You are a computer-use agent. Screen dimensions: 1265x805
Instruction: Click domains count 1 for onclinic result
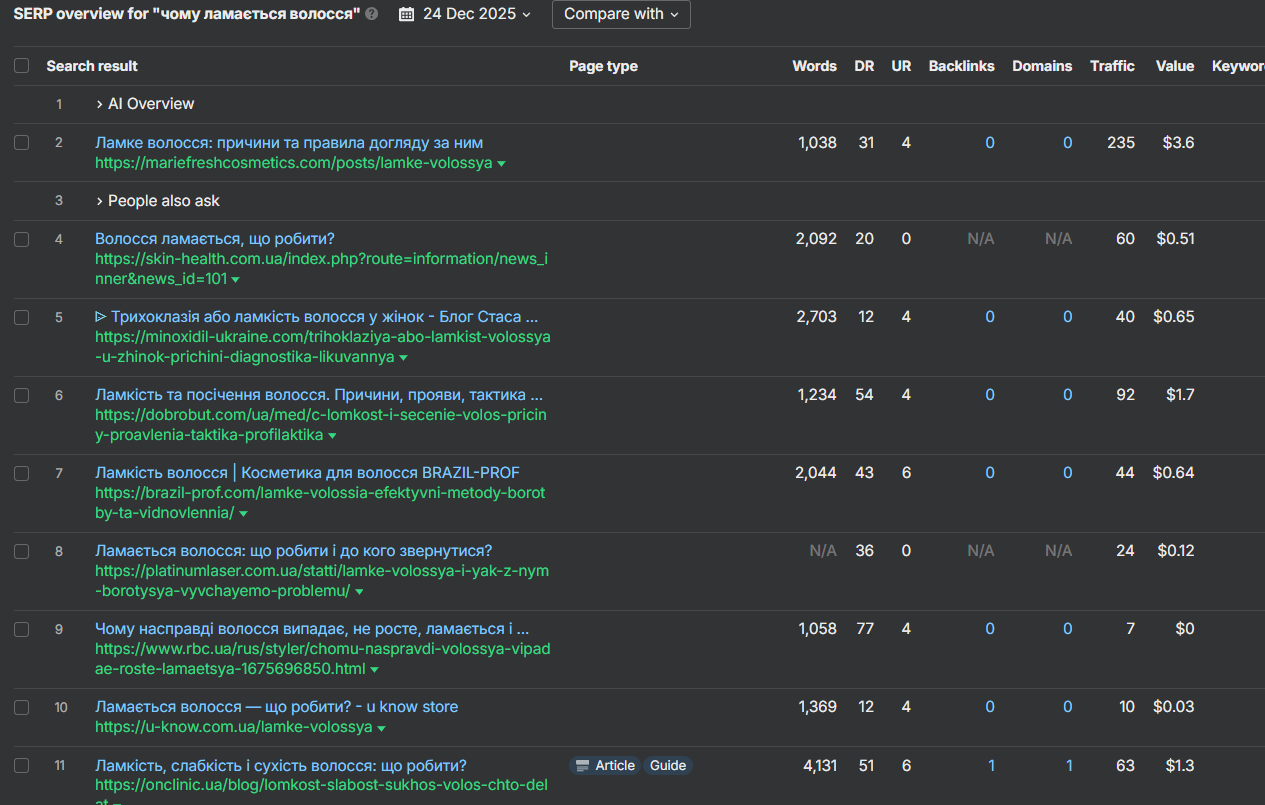click(x=1068, y=766)
